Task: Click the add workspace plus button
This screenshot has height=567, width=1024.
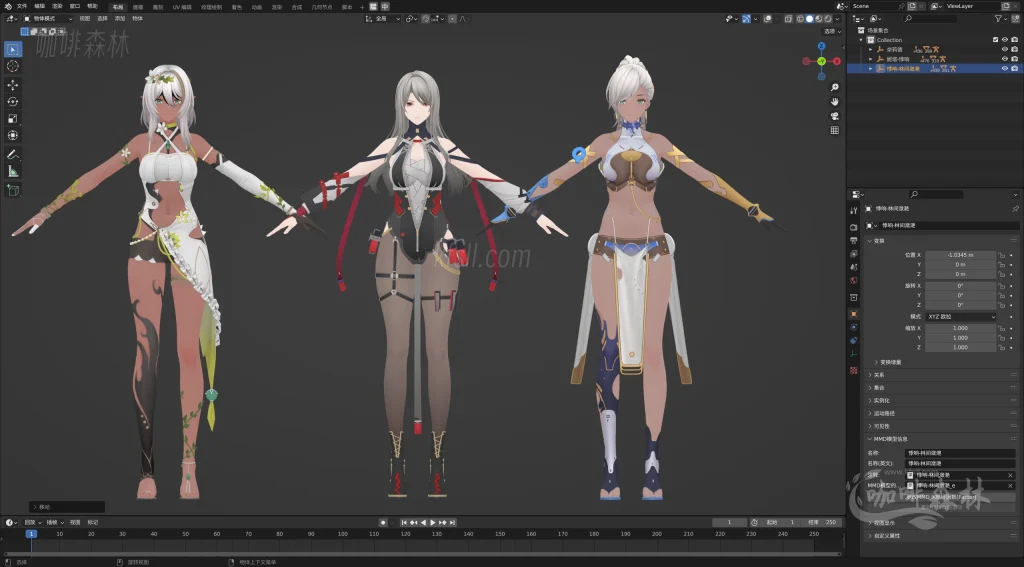Action: pos(362,7)
